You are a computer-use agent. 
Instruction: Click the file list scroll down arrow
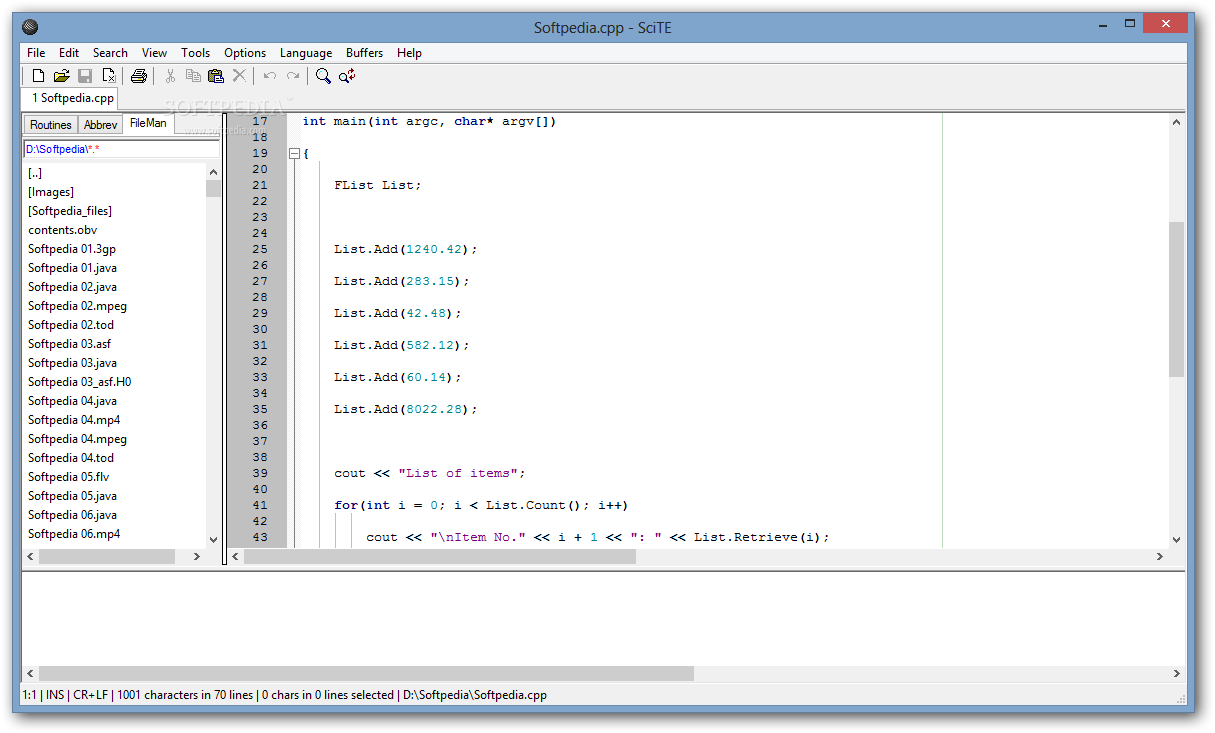coord(213,539)
